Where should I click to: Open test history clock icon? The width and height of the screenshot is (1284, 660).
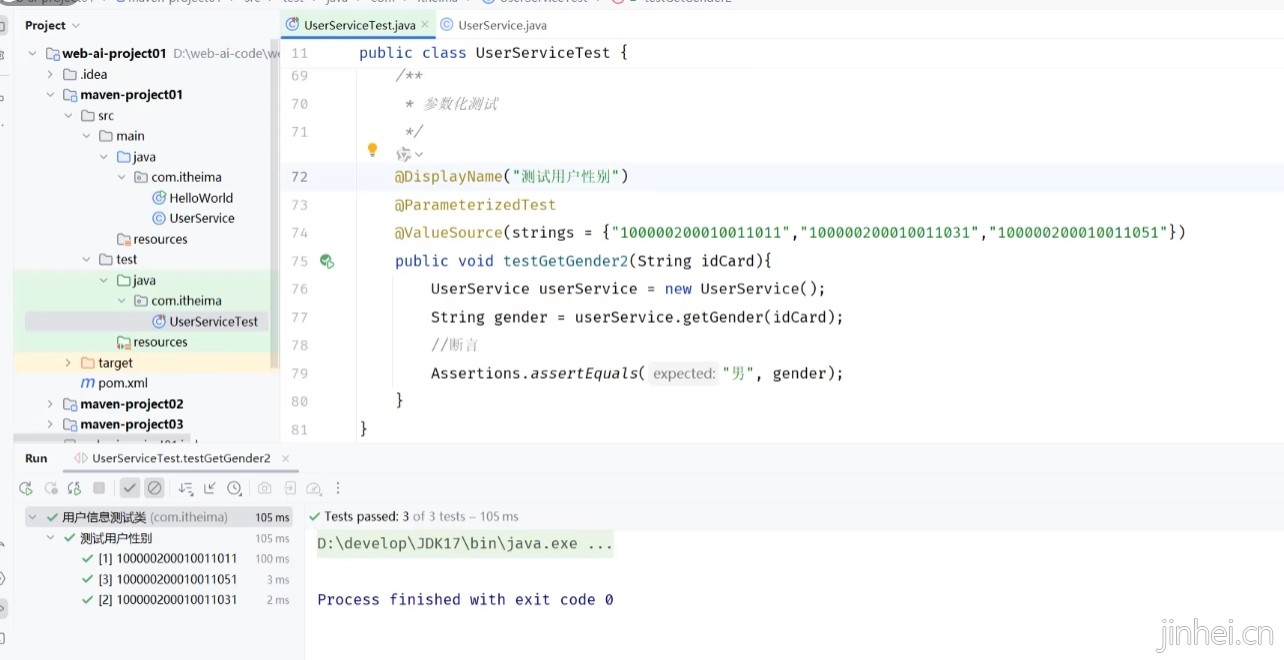point(234,488)
